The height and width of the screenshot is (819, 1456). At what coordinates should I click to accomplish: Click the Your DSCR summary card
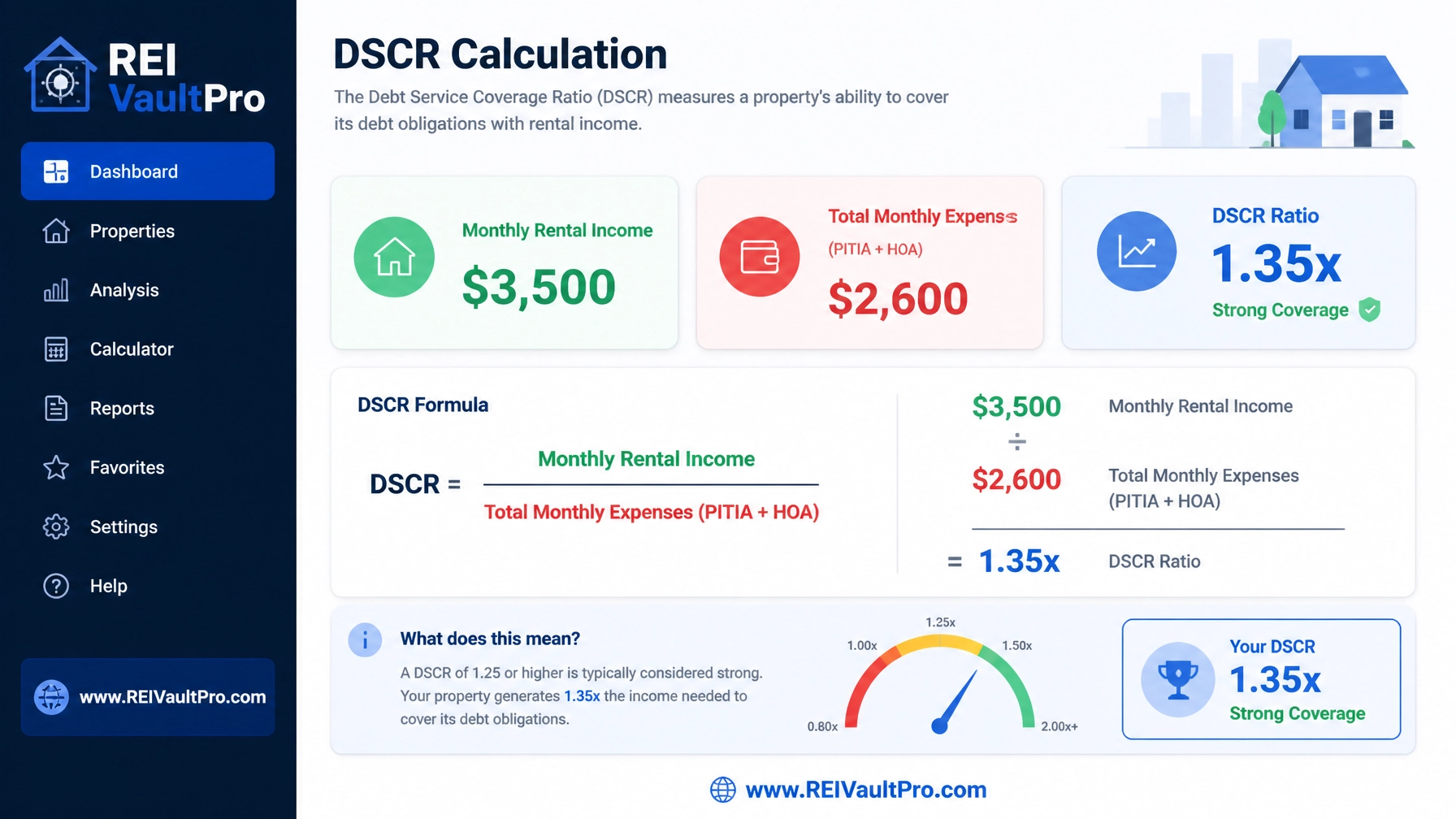tap(1262, 679)
